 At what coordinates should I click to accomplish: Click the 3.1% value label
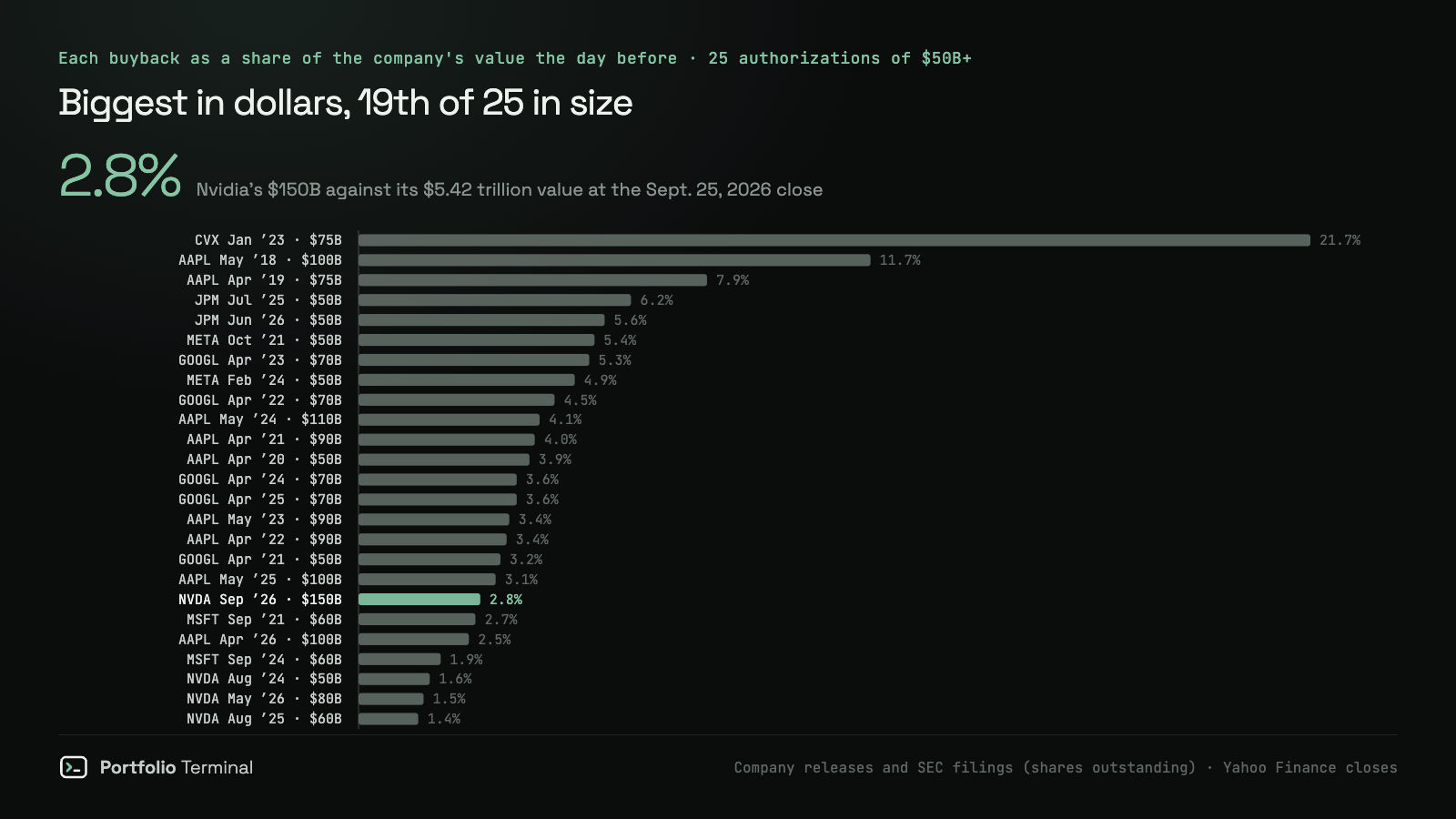pyautogui.click(x=521, y=580)
